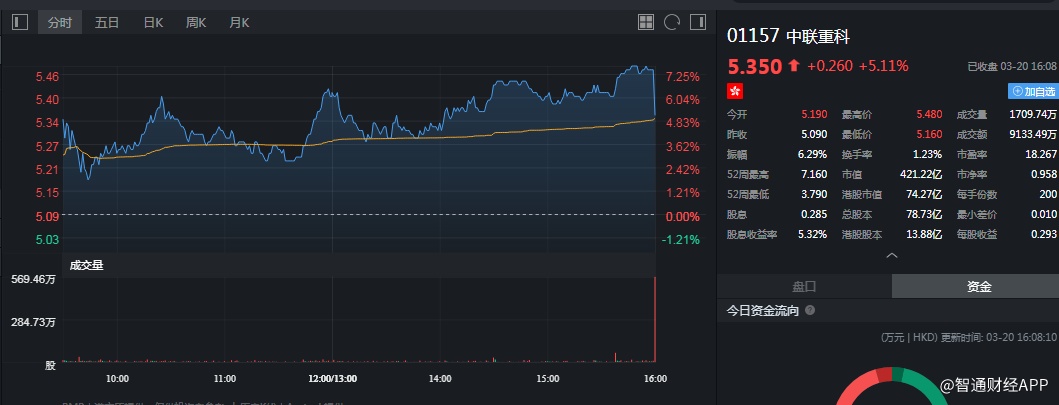This screenshot has width=1059, height=405.
Task: Select the 周K weekly chart tab
Action: (x=196, y=22)
